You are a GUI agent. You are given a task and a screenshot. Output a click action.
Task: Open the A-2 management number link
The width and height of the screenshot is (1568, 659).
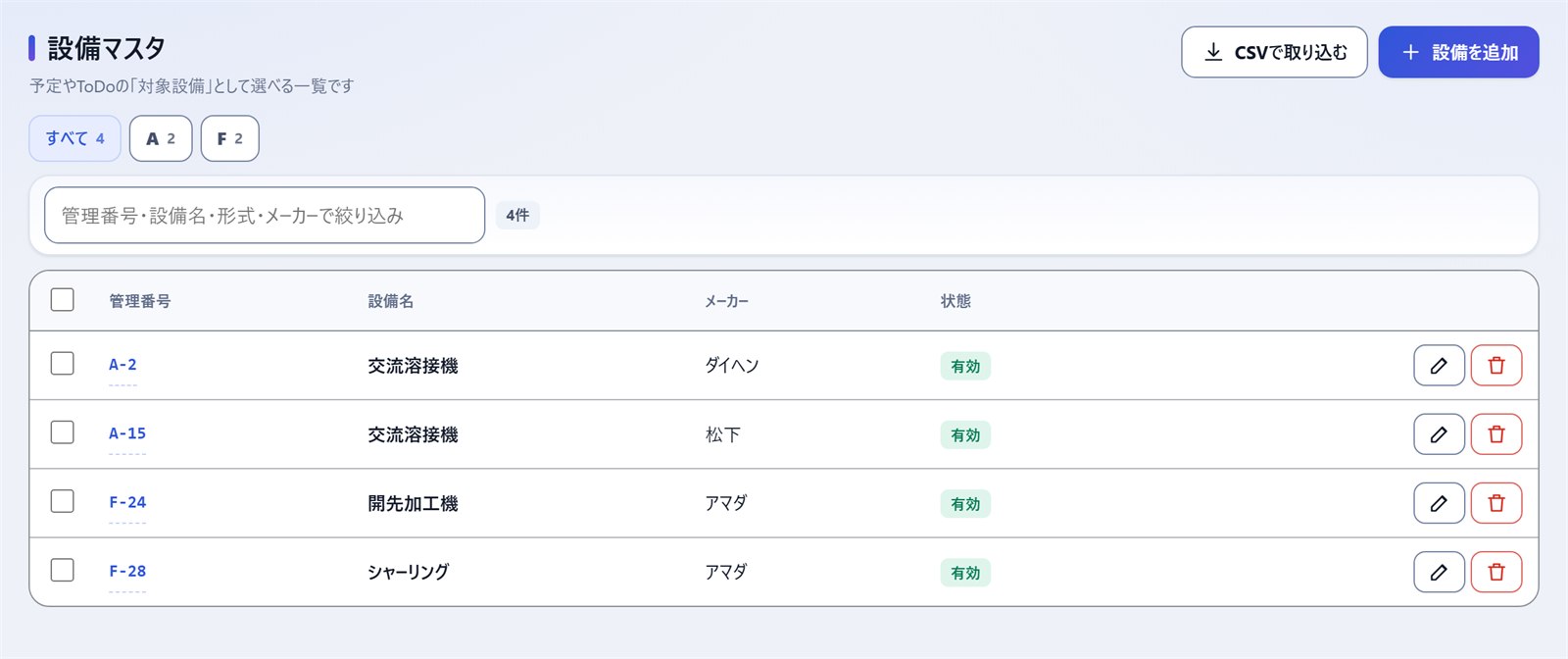tap(122, 365)
